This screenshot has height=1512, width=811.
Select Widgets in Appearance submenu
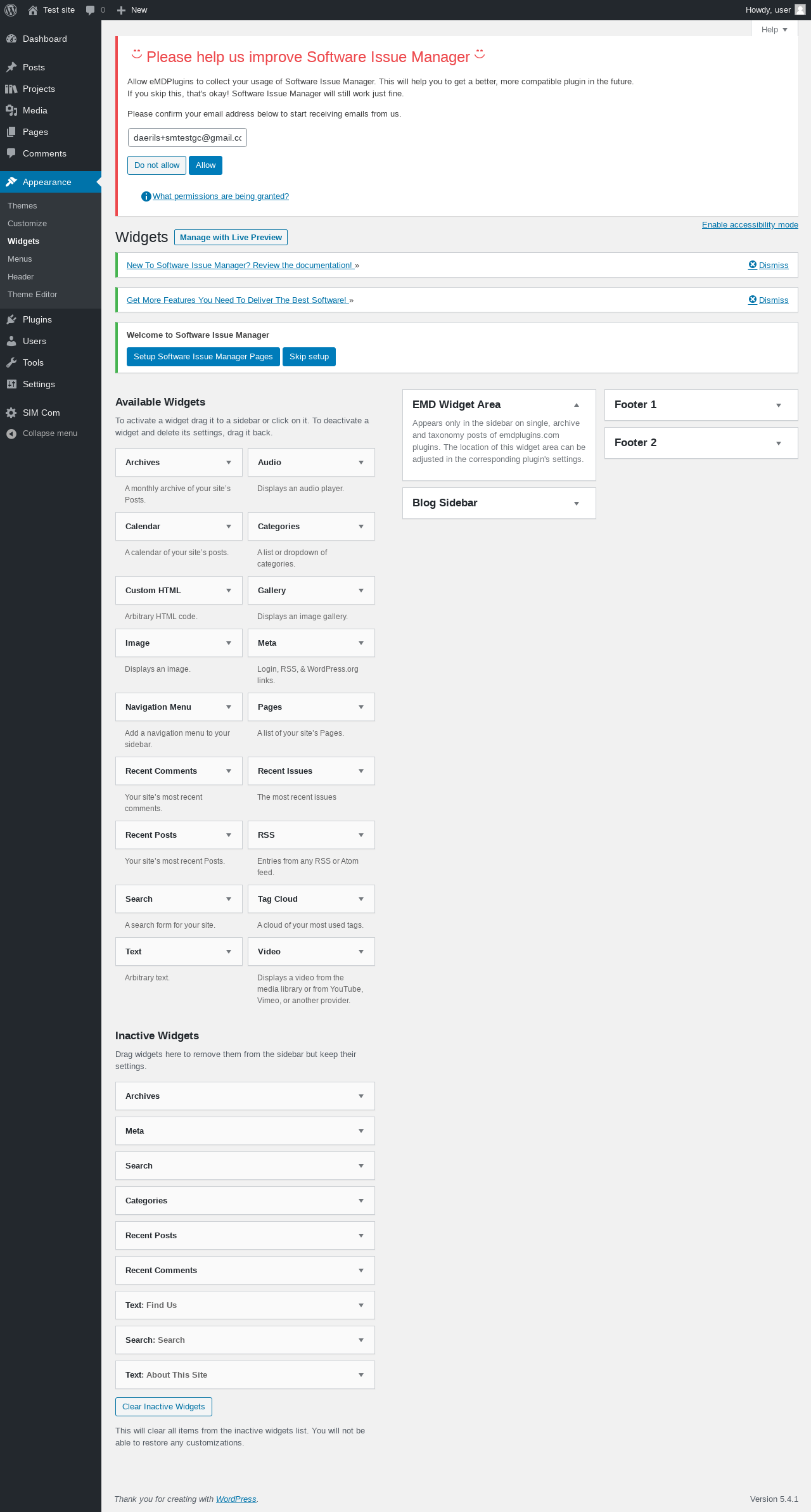click(x=23, y=241)
